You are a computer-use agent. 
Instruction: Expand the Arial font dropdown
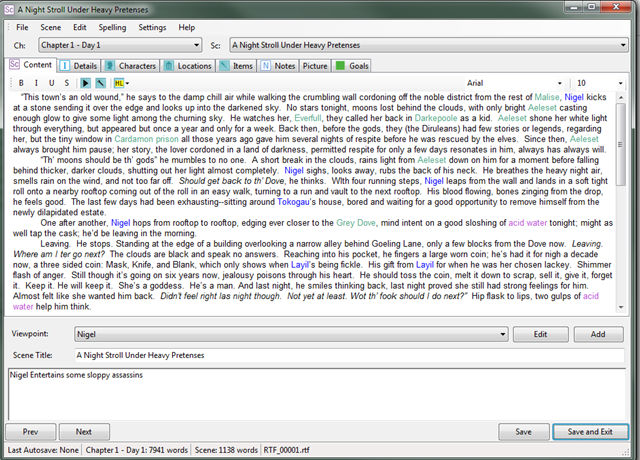click(x=515, y=83)
